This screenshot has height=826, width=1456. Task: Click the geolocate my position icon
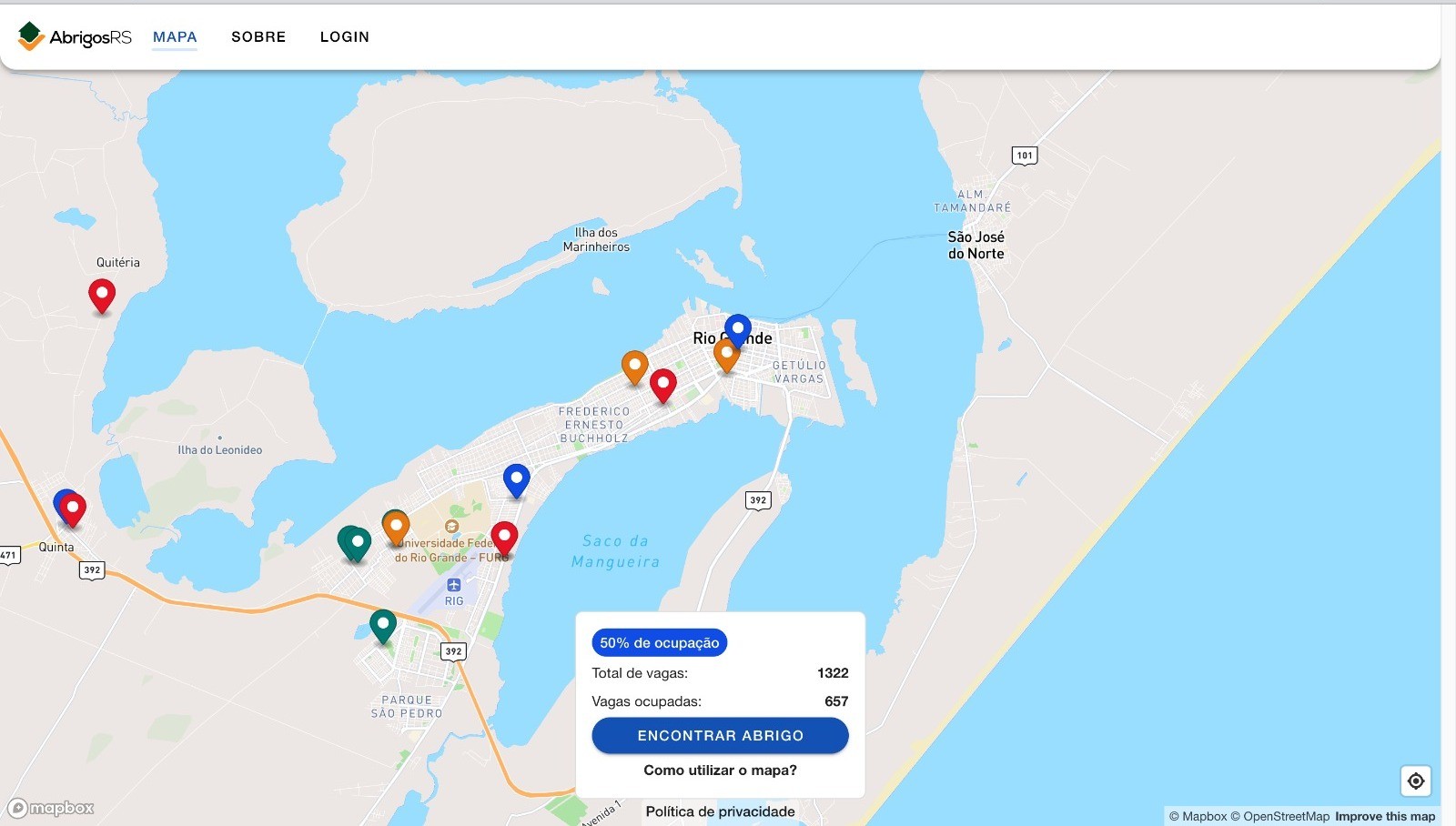1416,781
